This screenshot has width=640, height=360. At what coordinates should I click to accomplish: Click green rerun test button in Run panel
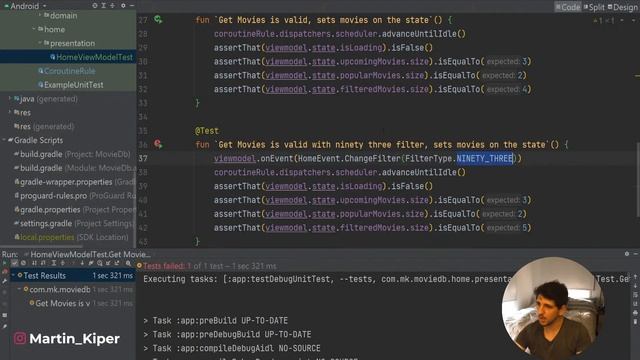(5, 263)
